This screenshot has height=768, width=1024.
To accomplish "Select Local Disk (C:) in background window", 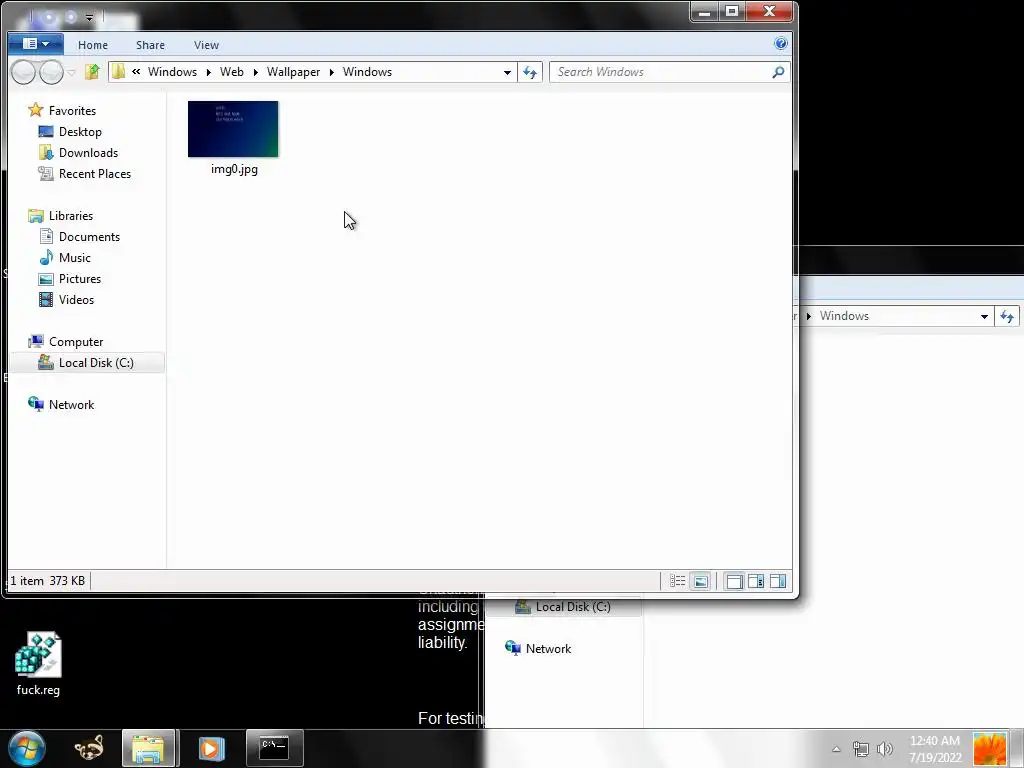I will [x=564, y=607].
